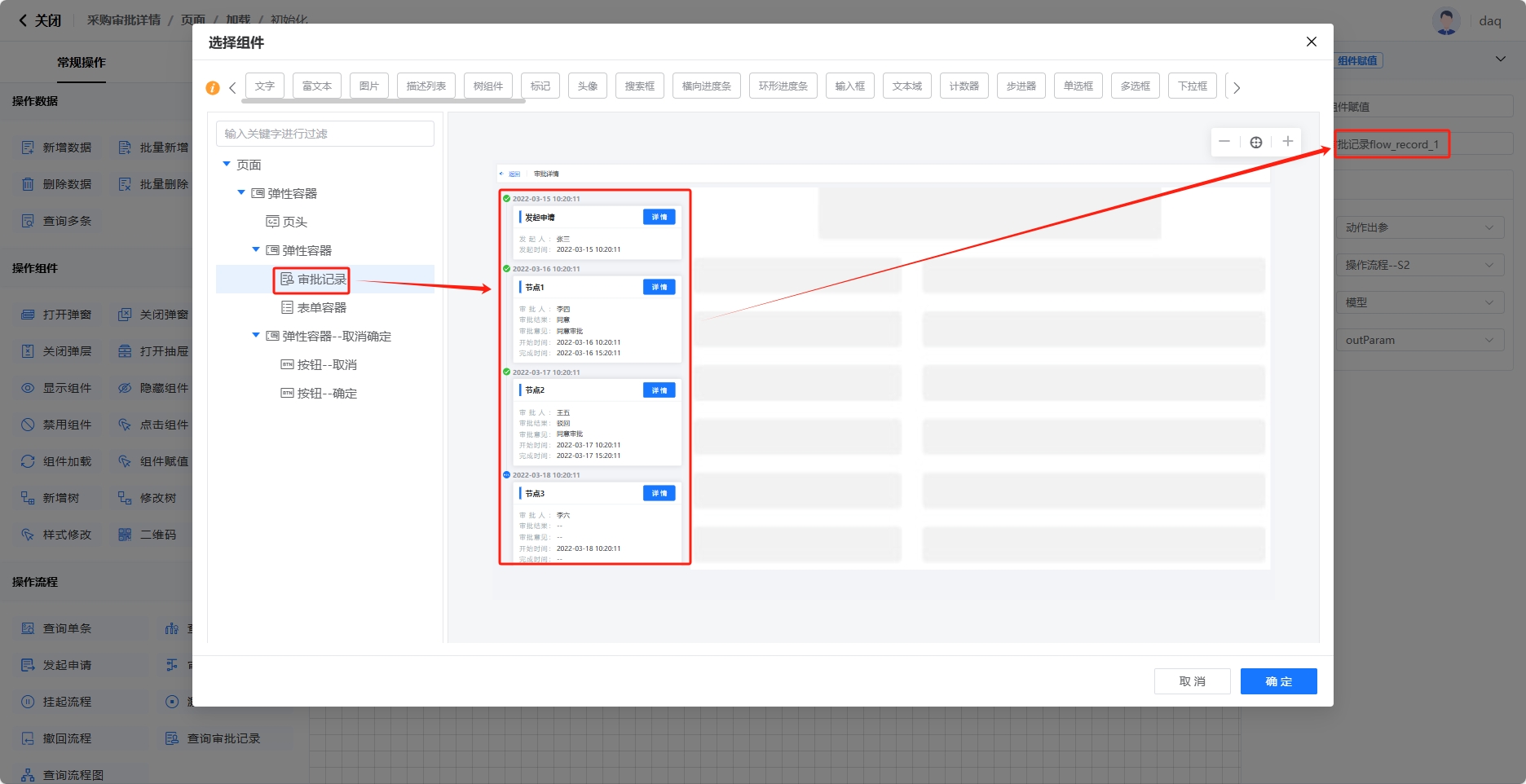Reset preview with the center target icon
1526x784 pixels.
(1255, 142)
